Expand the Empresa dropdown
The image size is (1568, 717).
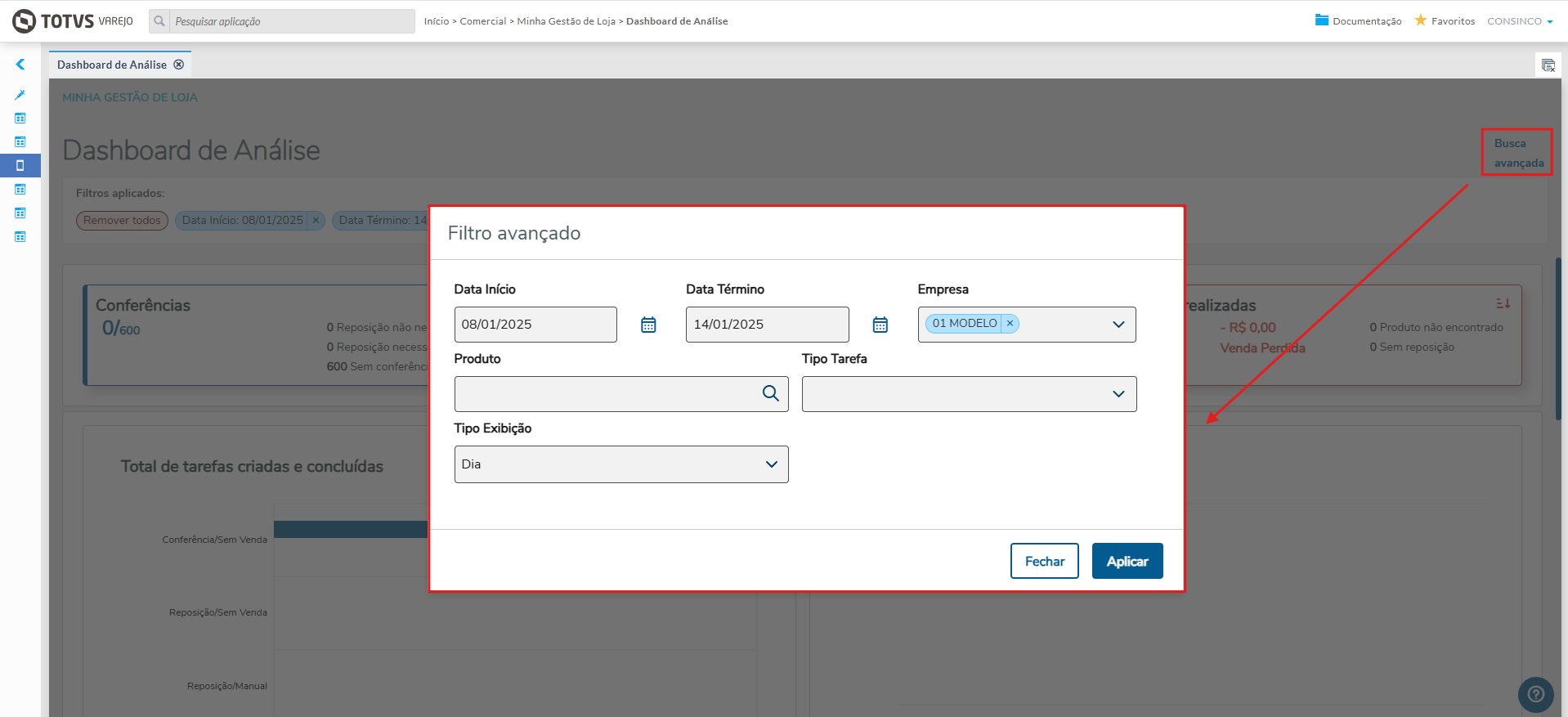[1118, 325]
